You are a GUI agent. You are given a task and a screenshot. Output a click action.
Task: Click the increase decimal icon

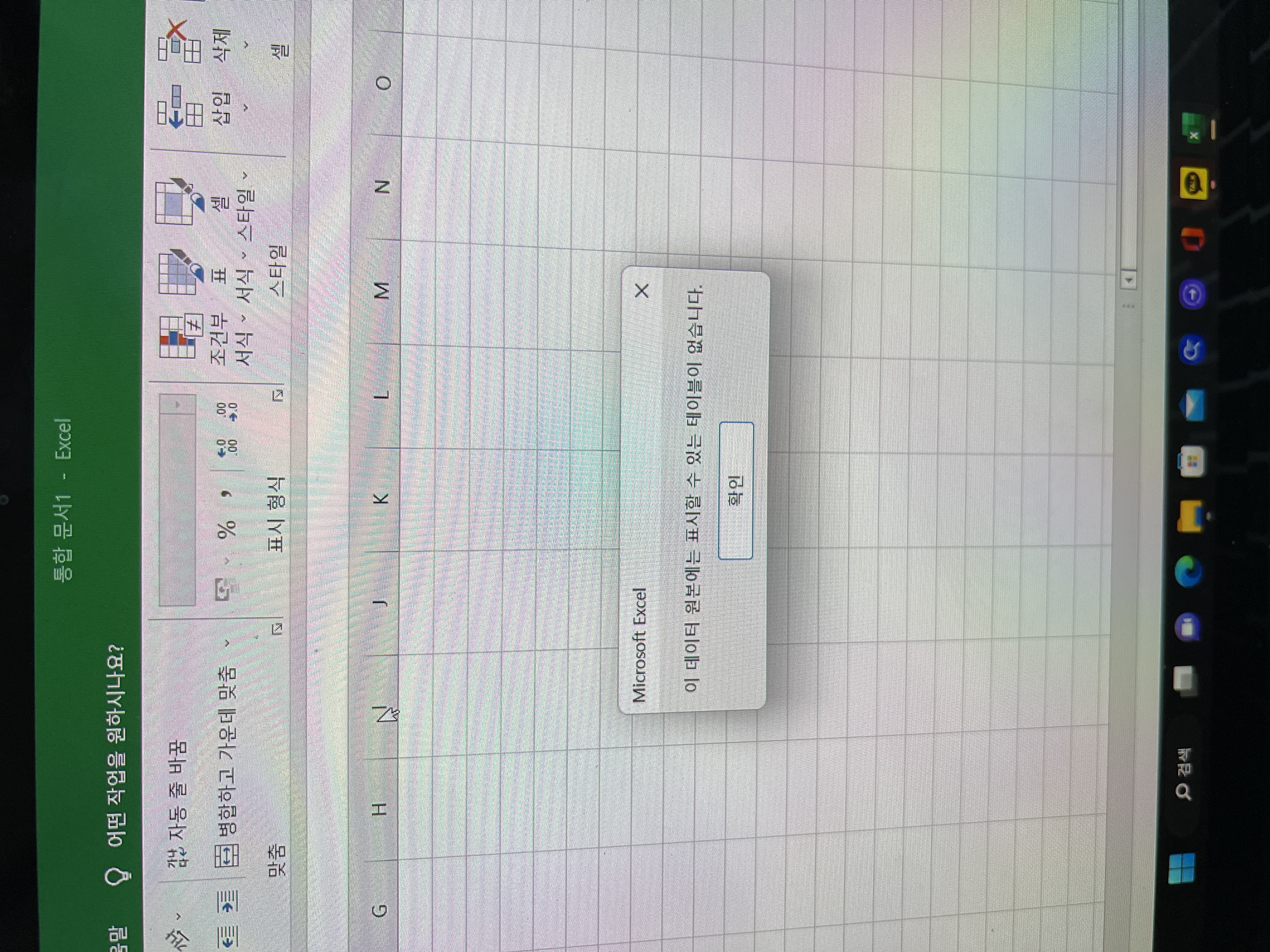click(226, 449)
